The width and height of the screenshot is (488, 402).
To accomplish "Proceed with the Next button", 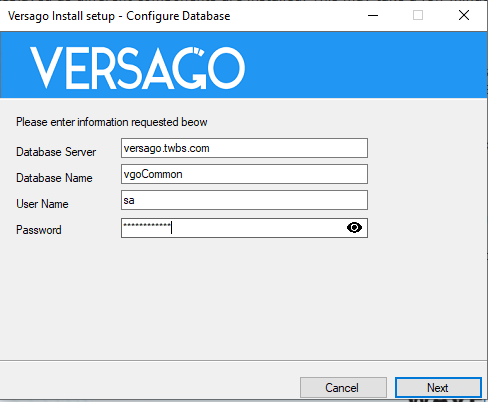I will pyautogui.click(x=438, y=388).
